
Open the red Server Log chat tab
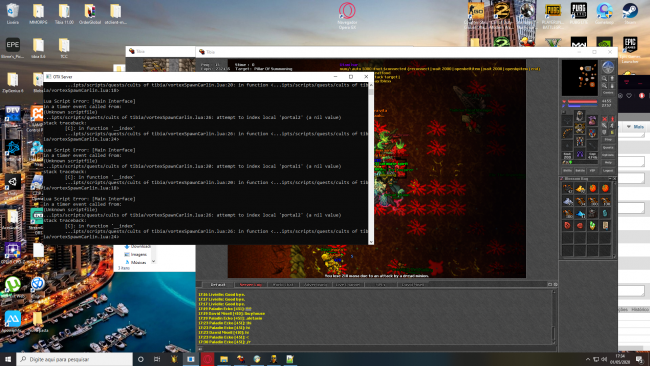[251, 285]
